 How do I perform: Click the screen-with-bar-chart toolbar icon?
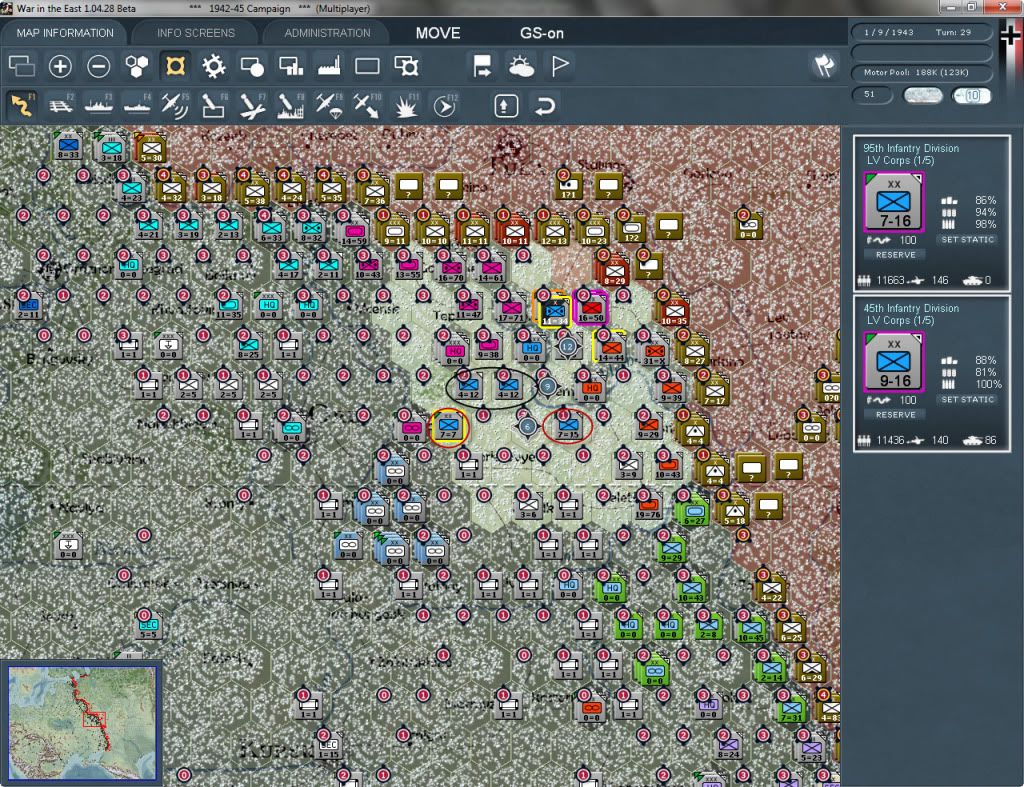tap(291, 66)
